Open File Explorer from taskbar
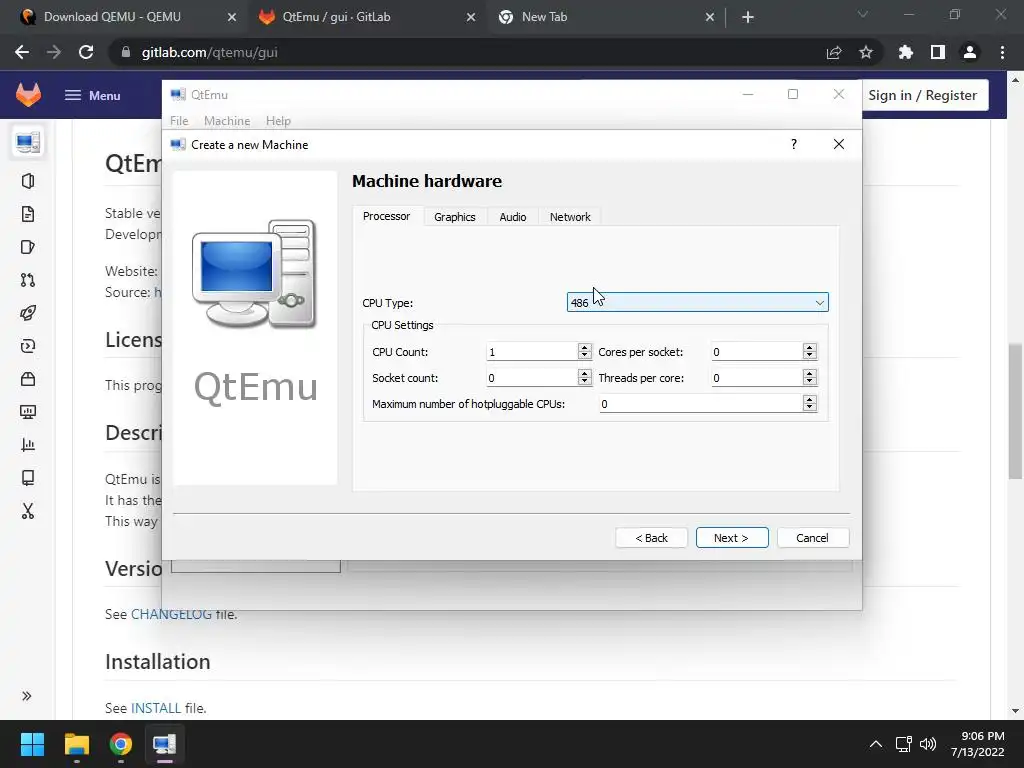This screenshot has height=768, width=1024. click(76, 744)
